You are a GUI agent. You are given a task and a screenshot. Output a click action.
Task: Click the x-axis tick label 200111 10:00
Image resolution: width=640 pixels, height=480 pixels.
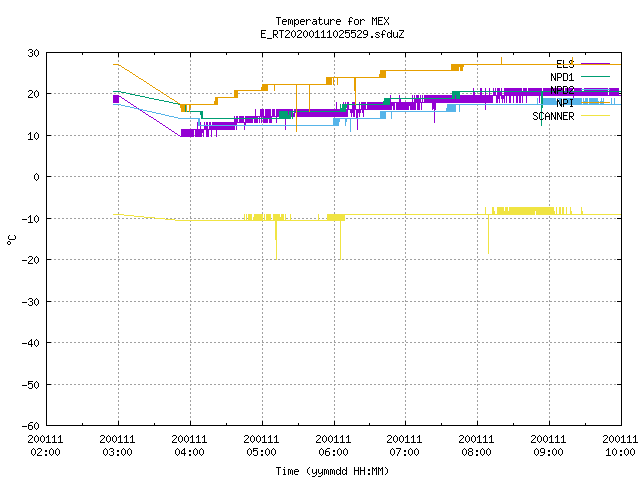(620, 446)
